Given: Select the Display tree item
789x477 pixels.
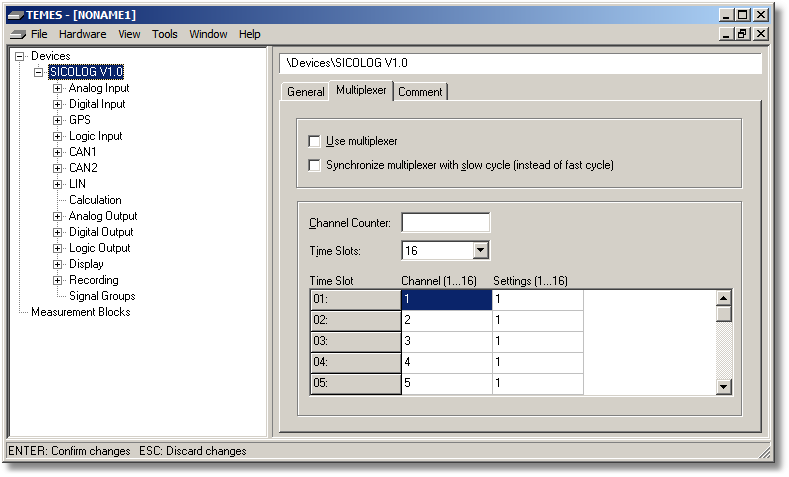Looking at the screenshot, I should coord(86,264).
